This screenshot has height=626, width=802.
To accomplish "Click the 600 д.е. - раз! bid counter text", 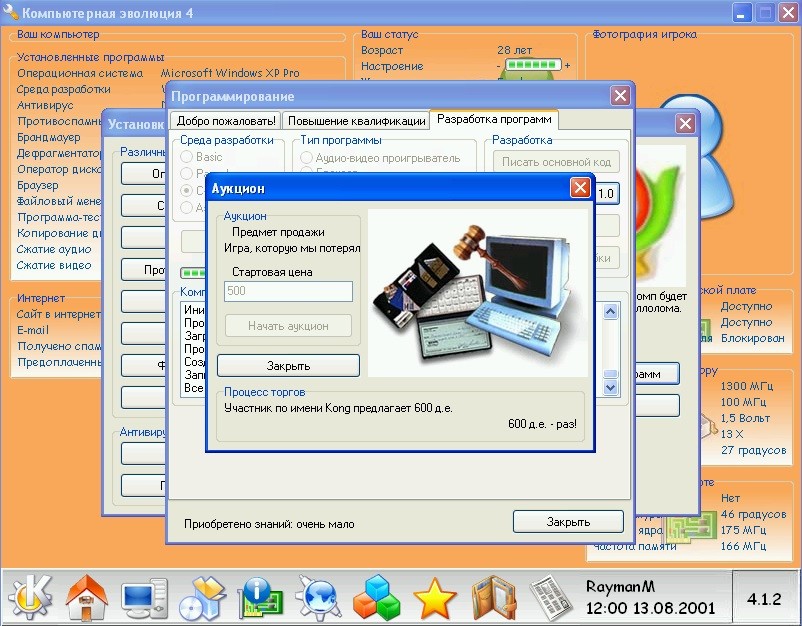I will click(x=542, y=423).
